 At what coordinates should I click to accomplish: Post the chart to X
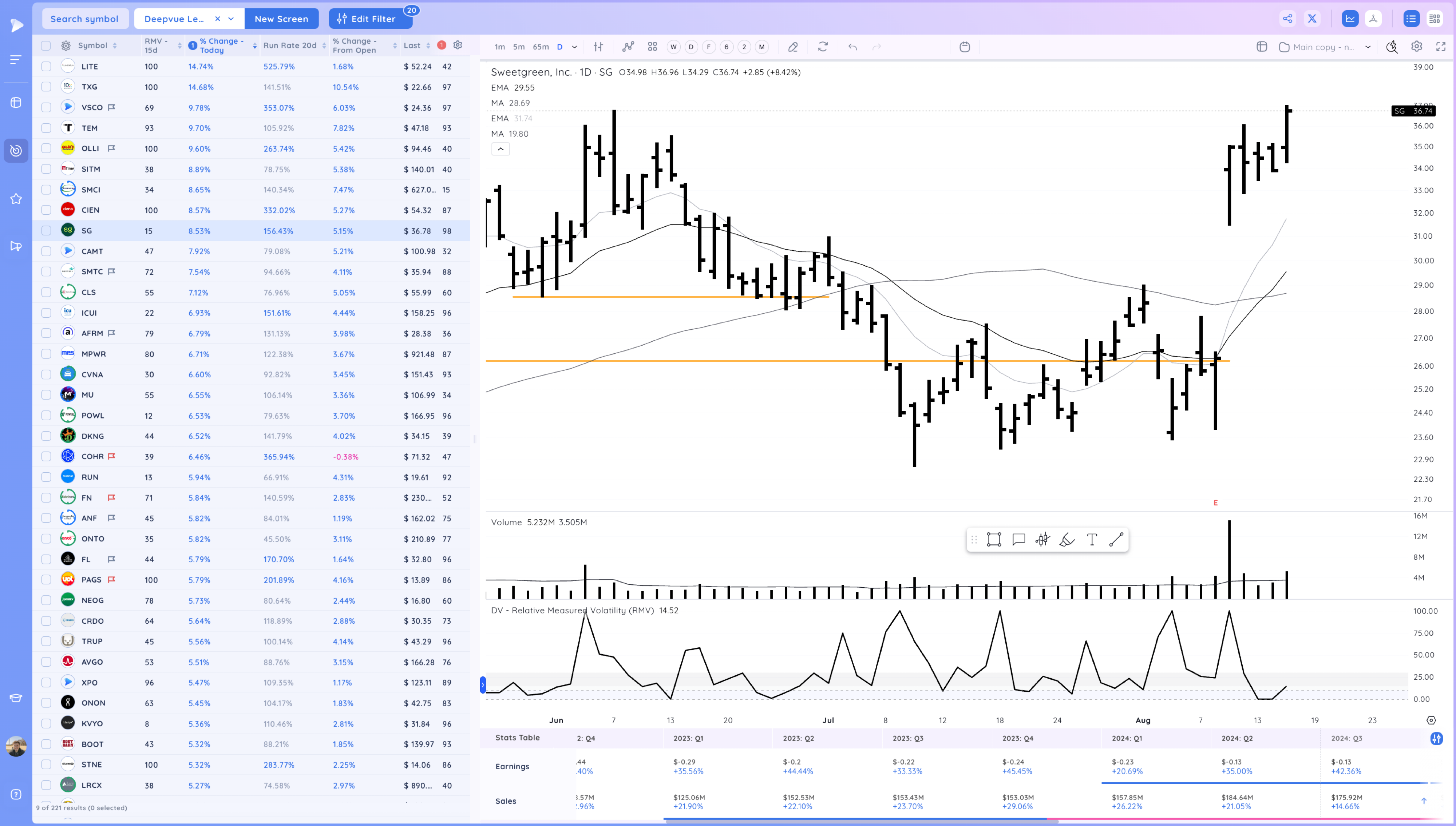[x=1311, y=18]
